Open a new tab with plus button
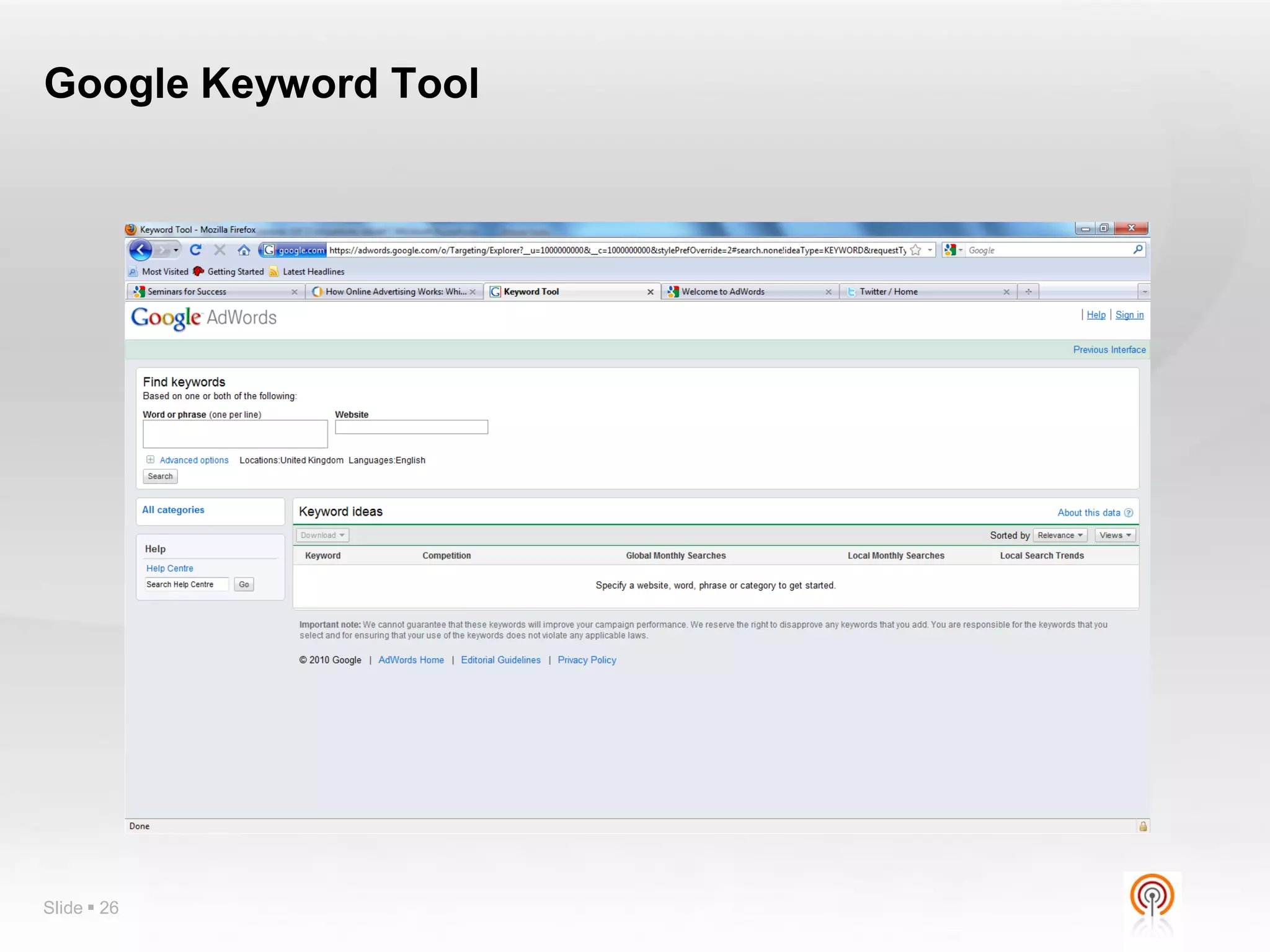The width and height of the screenshot is (1270, 952). click(1028, 291)
